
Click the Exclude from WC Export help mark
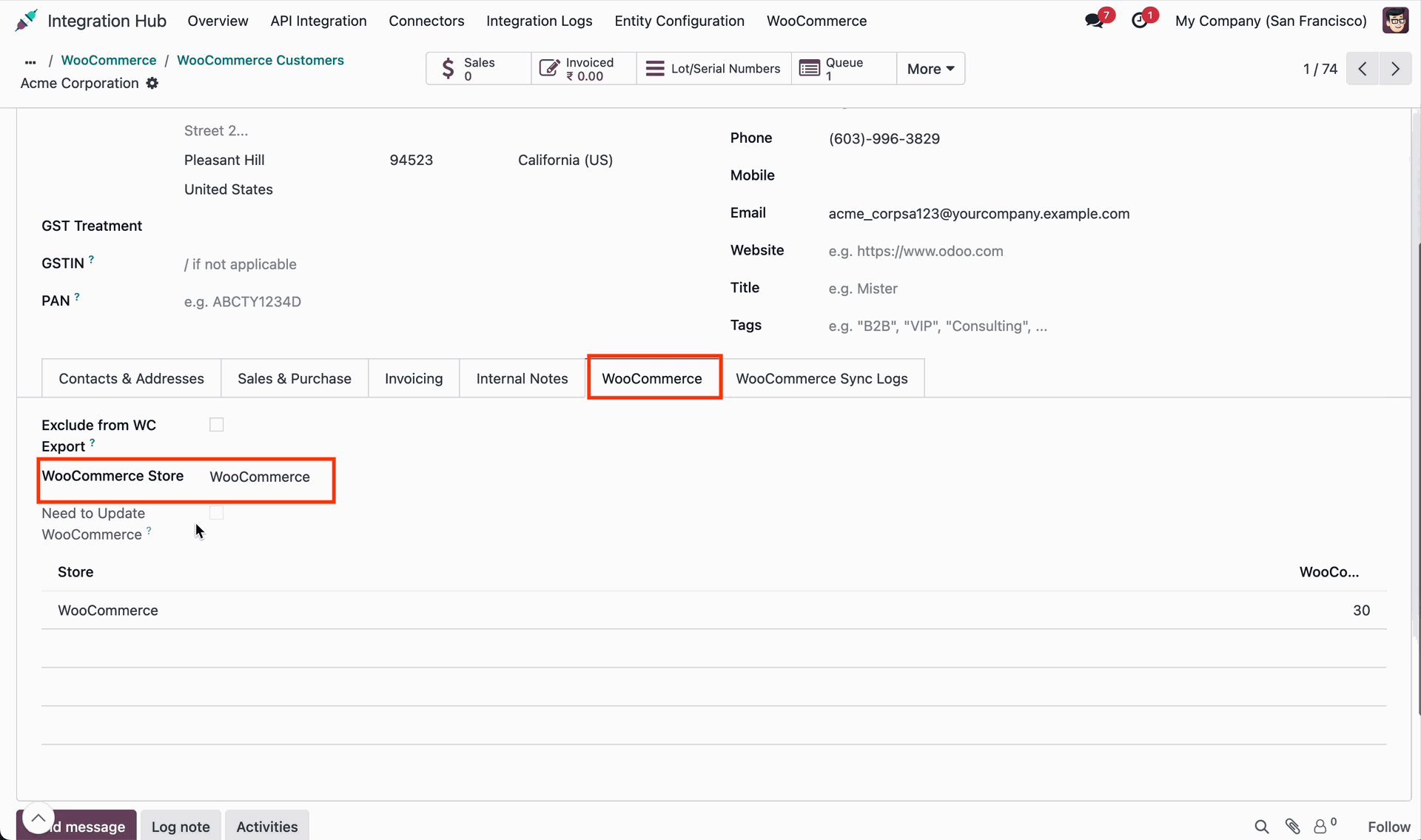point(92,443)
